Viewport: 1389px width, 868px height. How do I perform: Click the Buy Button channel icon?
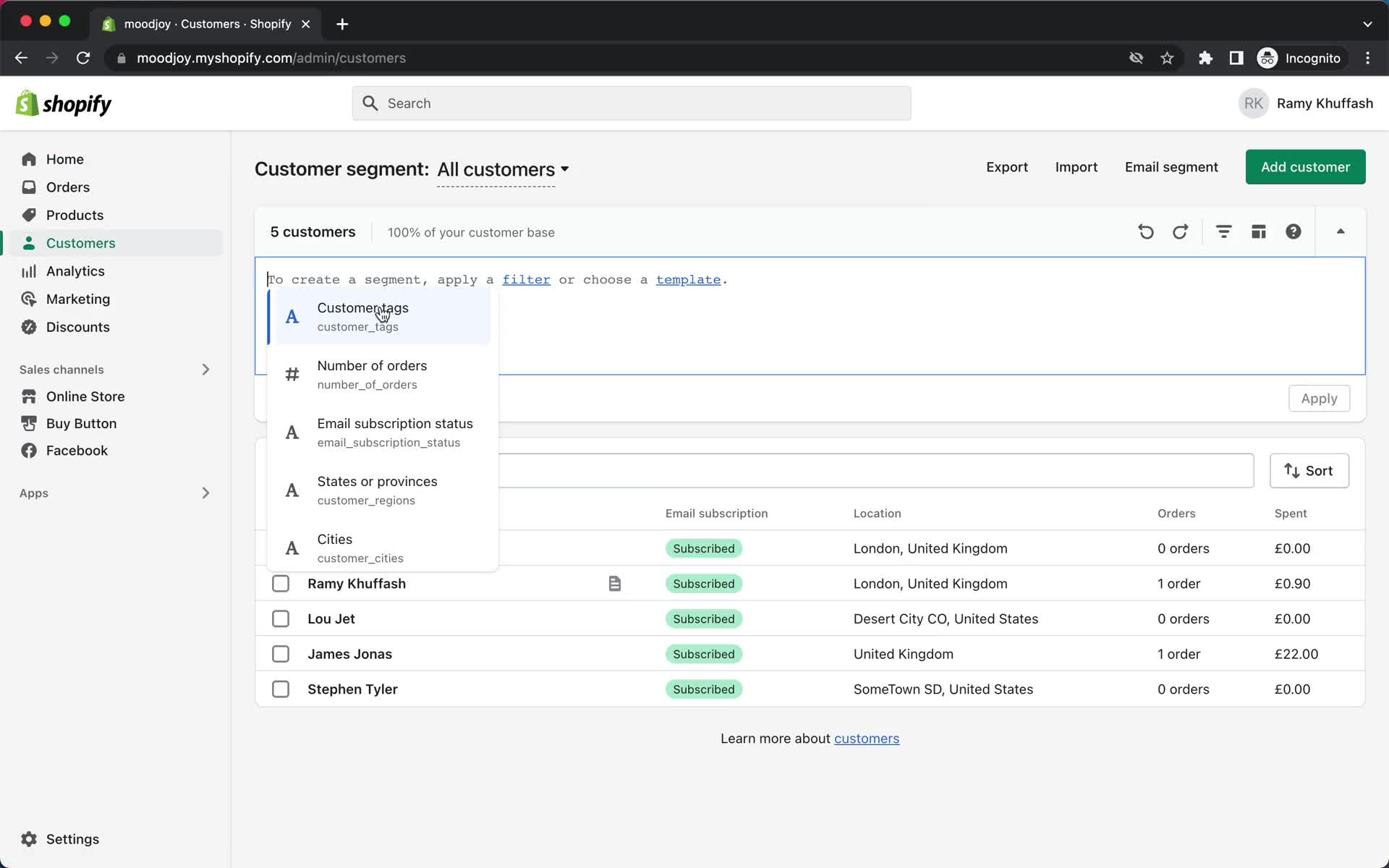(x=29, y=423)
